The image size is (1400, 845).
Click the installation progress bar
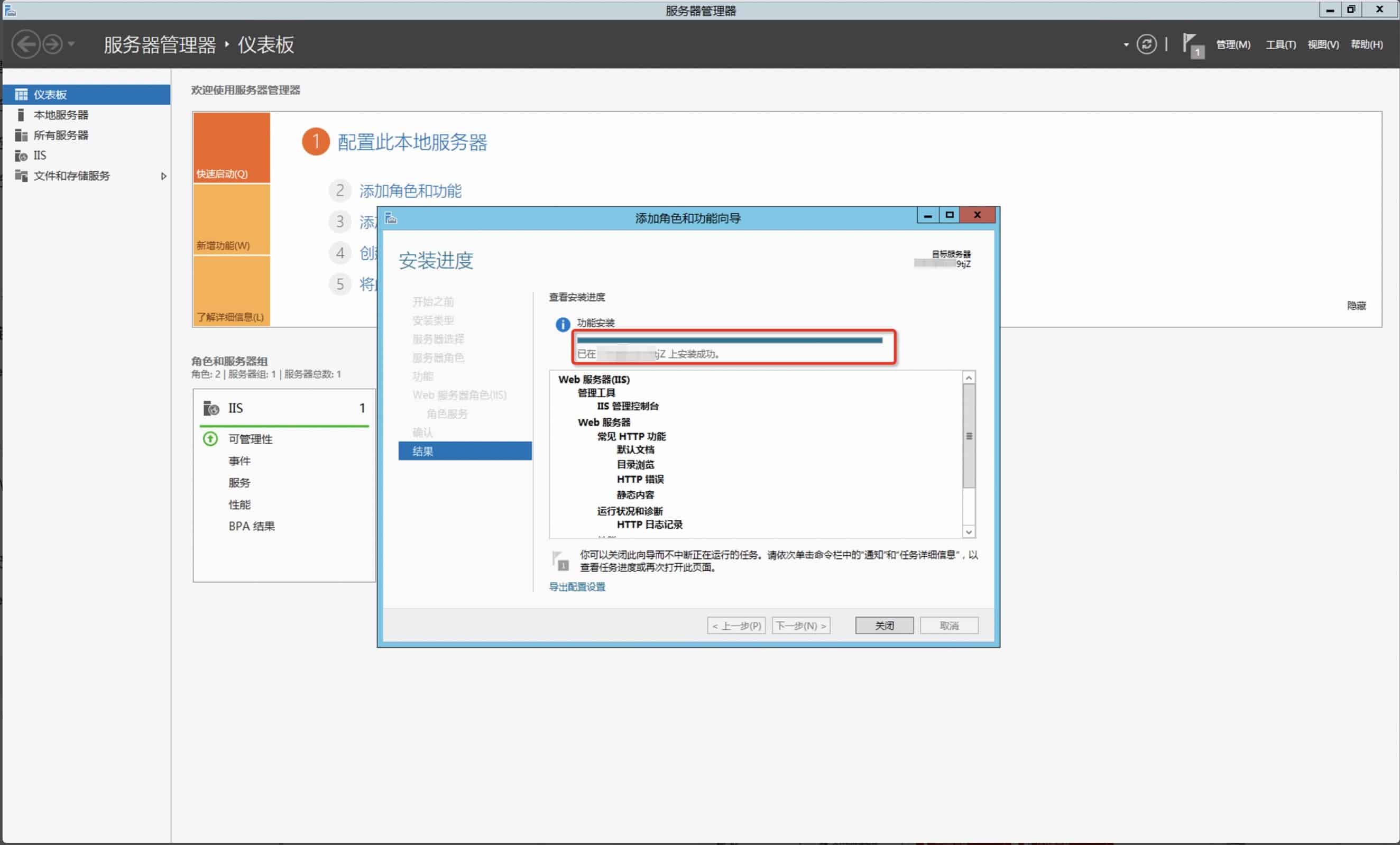(729, 340)
